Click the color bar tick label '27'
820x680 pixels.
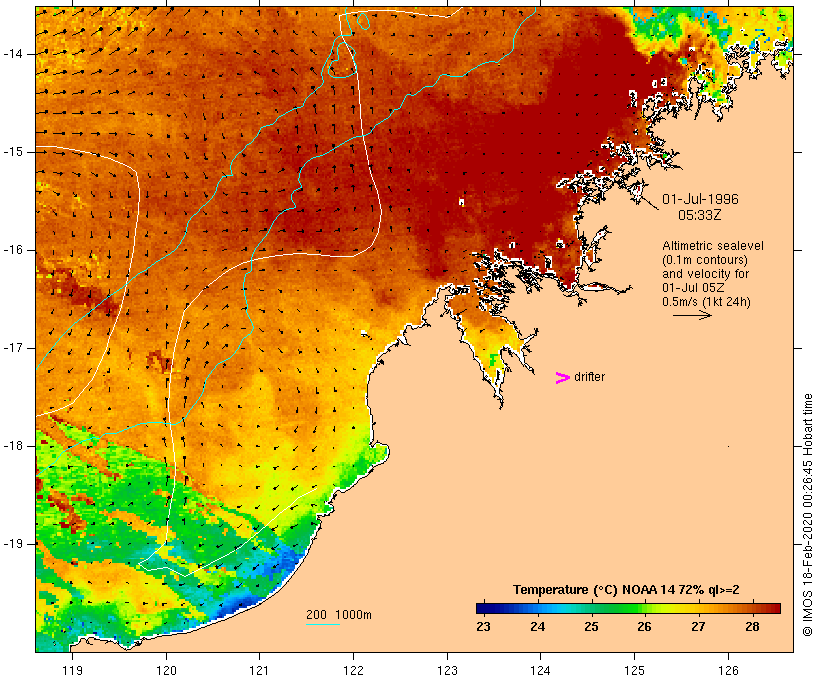click(x=698, y=627)
